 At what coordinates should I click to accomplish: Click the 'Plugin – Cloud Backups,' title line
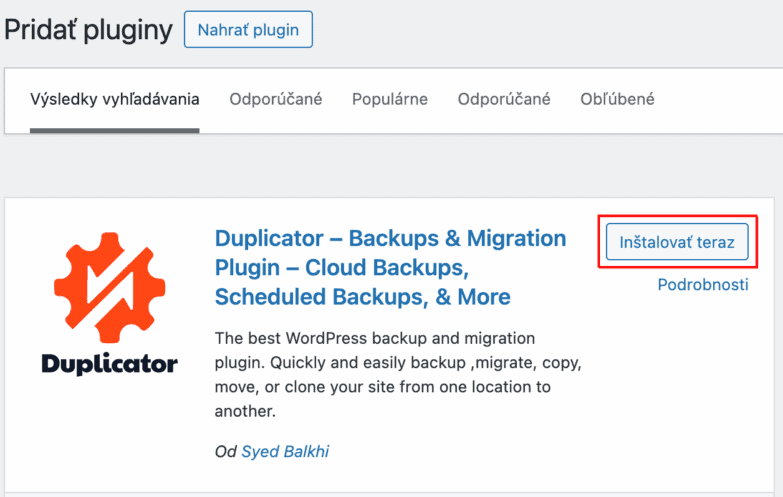coord(342,268)
